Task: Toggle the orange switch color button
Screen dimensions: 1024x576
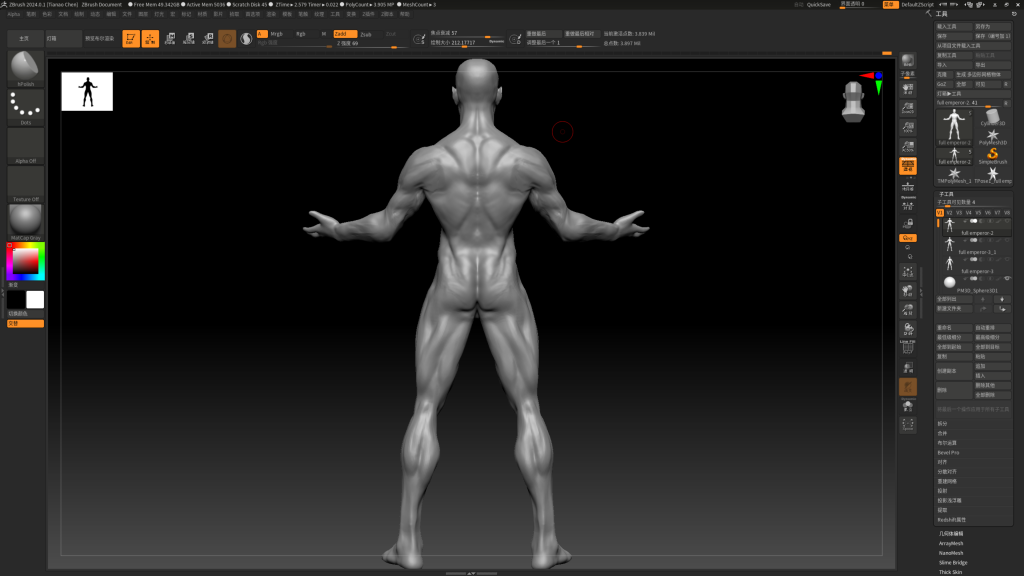Action: coord(25,323)
